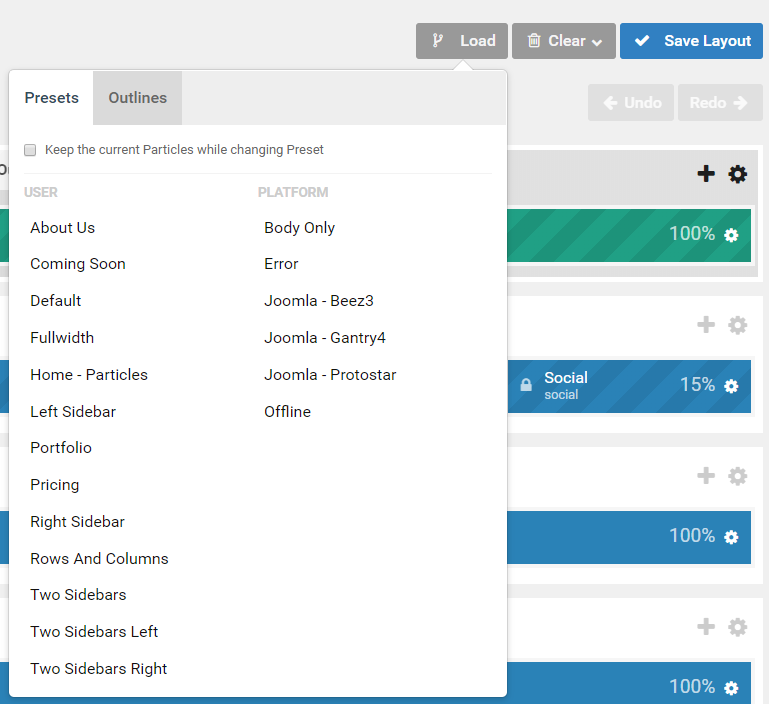The image size is (769, 704).
Task: Select Two Sidebars Left preset
Action: tap(94, 631)
